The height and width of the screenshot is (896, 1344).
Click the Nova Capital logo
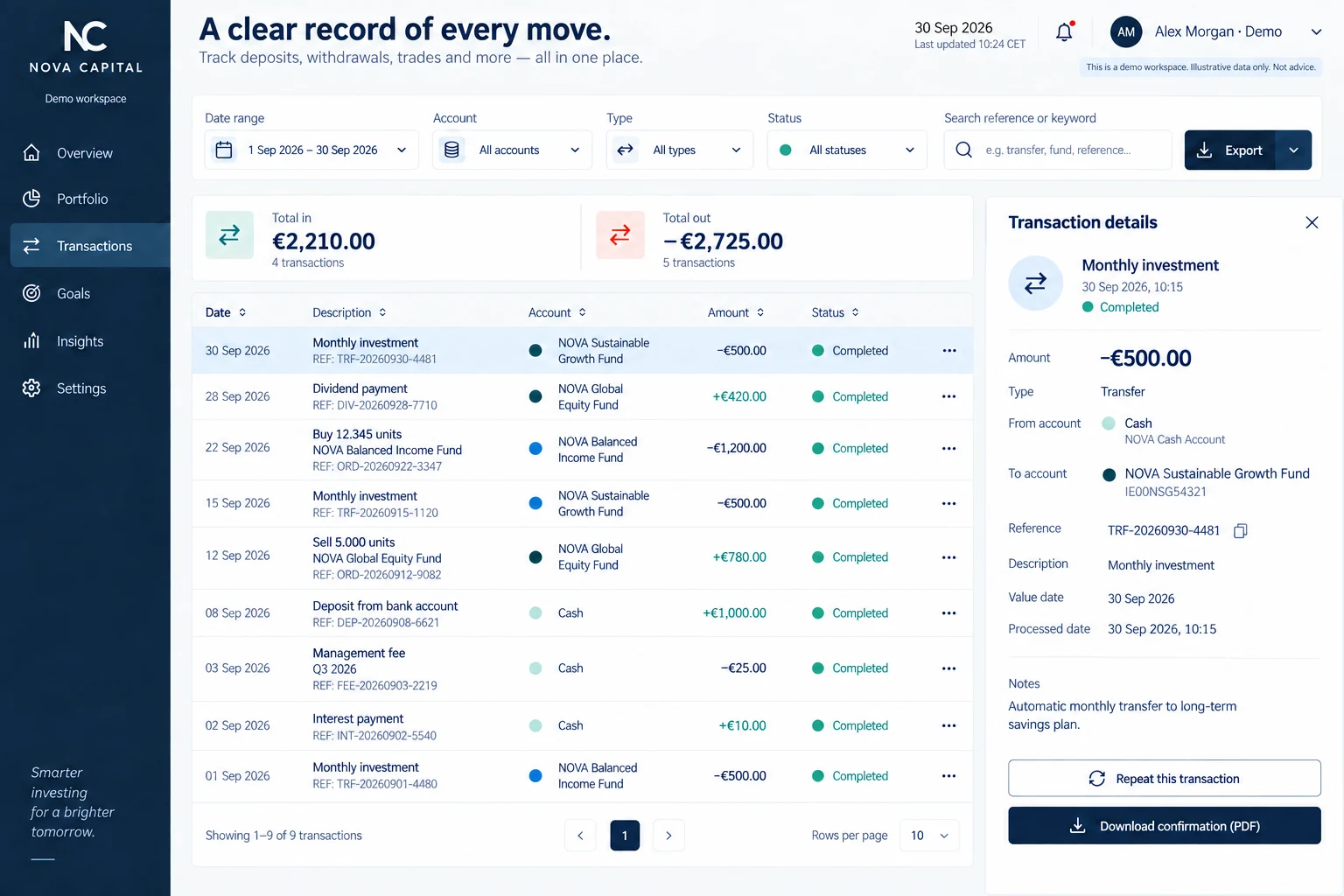tap(86, 47)
